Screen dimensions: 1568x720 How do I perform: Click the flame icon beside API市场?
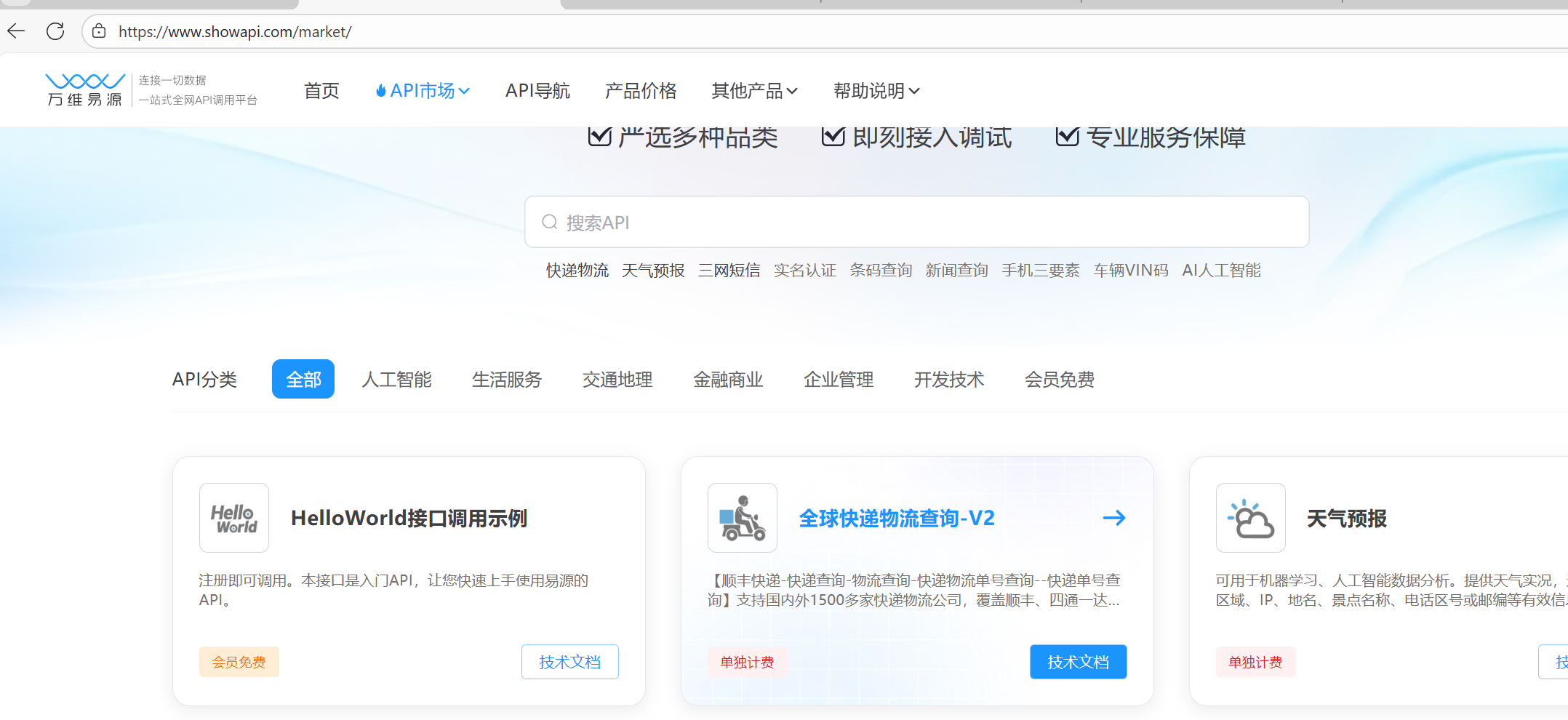click(380, 91)
